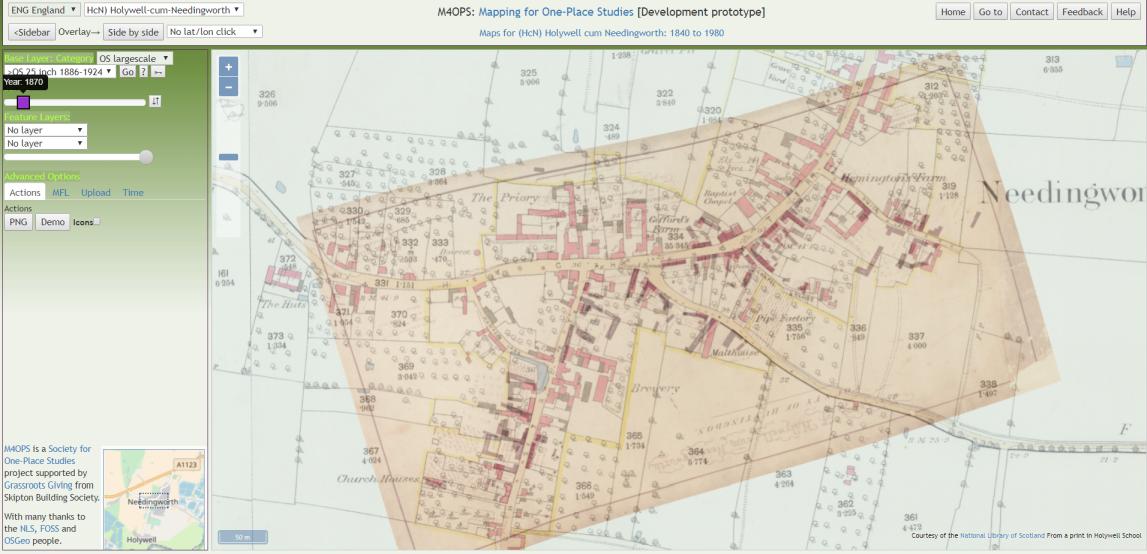Switch to the Upload tab
The width and height of the screenshot is (1147, 554).
pyautogui.click(x=96, y=192)
